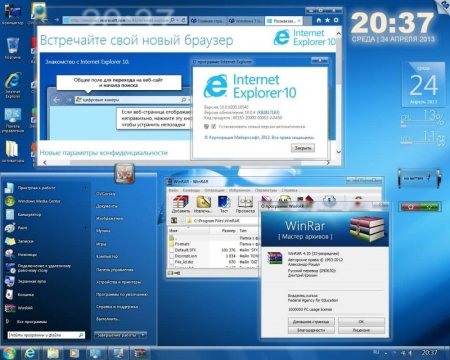Image resolution: width=450 pixels, height=360 pixels.
Task: Toggle install new versions automatically checkbox
Action: (214, 126)
